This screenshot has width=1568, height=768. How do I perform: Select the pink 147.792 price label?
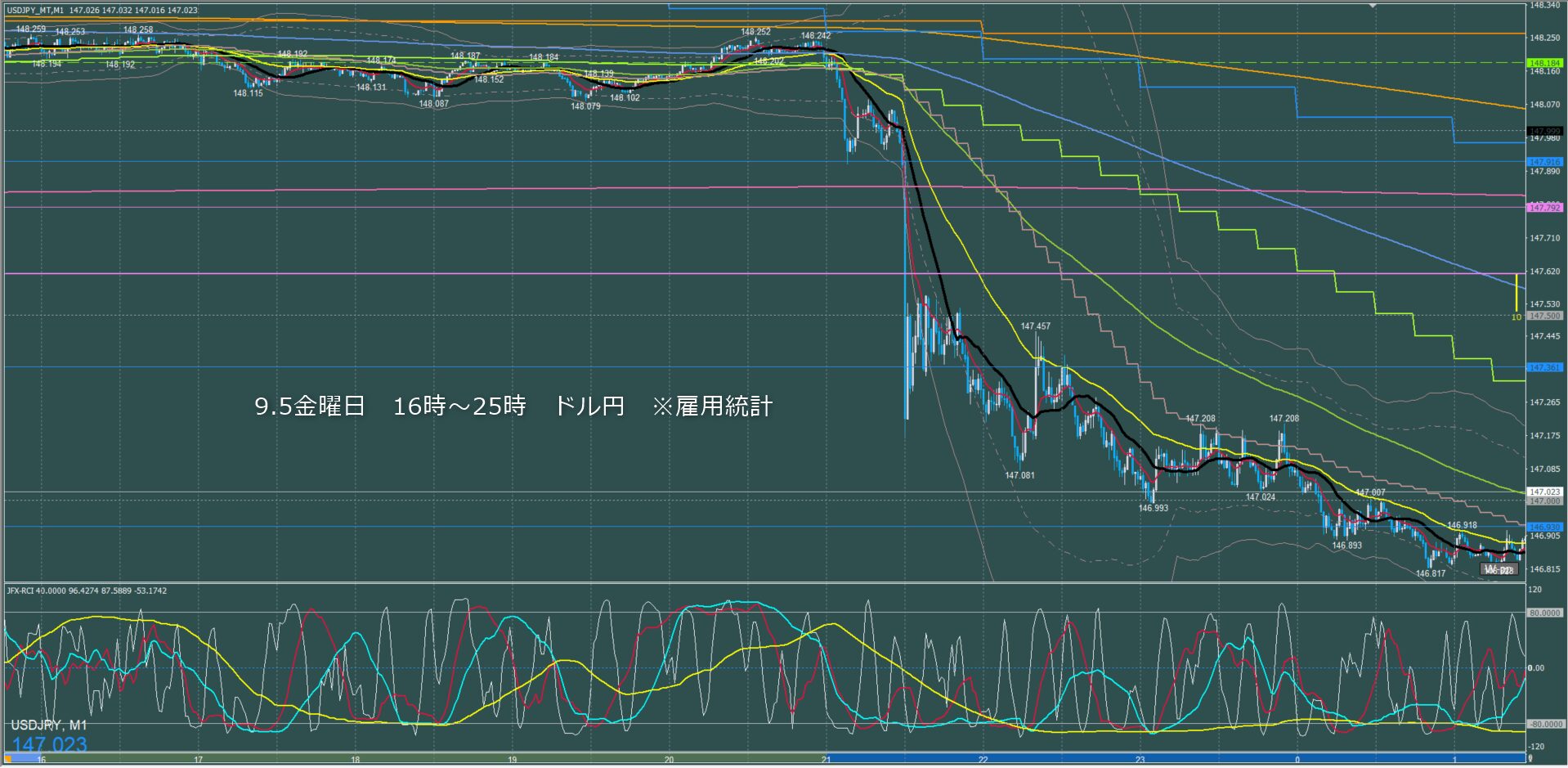click(1544, 208)
